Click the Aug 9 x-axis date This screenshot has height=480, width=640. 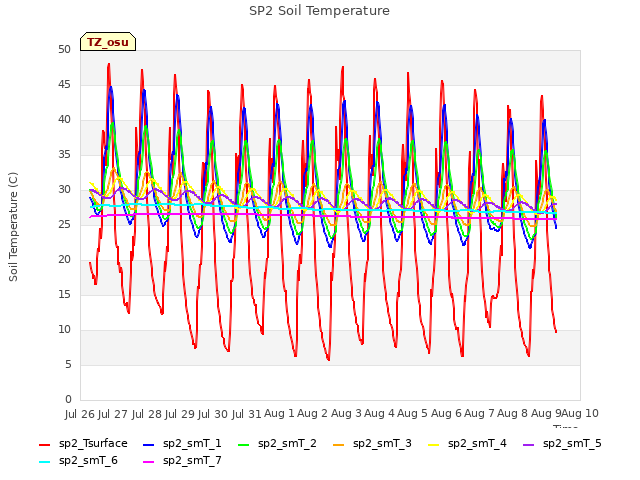point(546,414)
